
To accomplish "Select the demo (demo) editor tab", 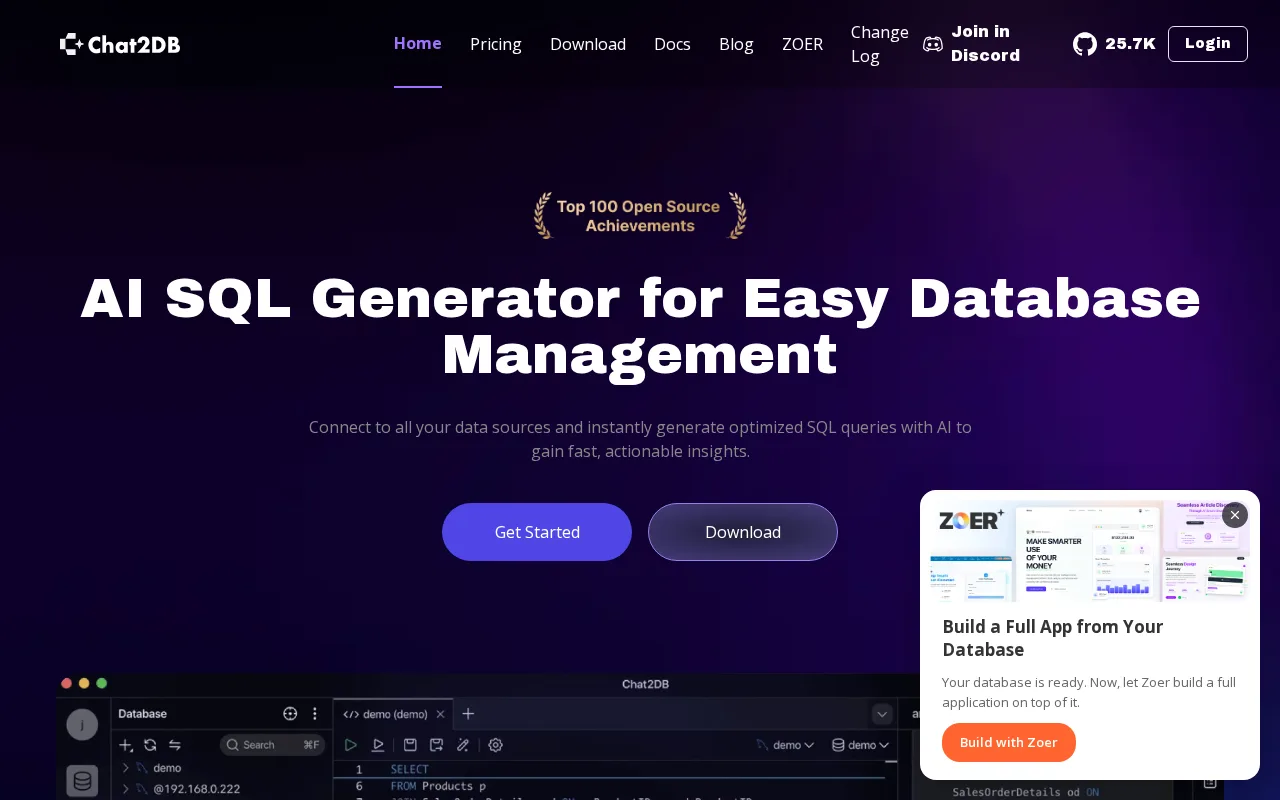I will click(393, 714).
